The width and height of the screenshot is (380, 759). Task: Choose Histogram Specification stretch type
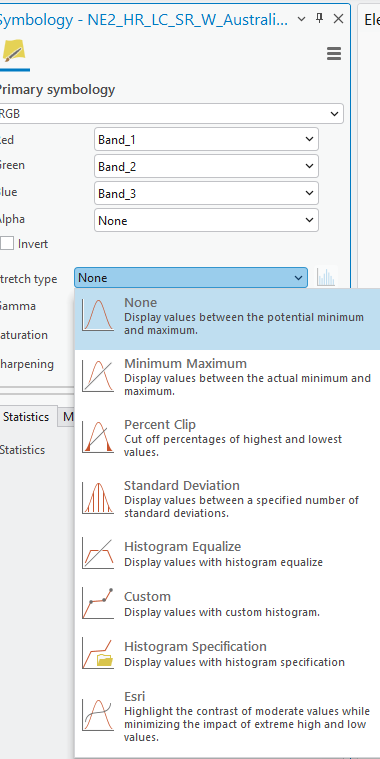[x=228, y=653]
